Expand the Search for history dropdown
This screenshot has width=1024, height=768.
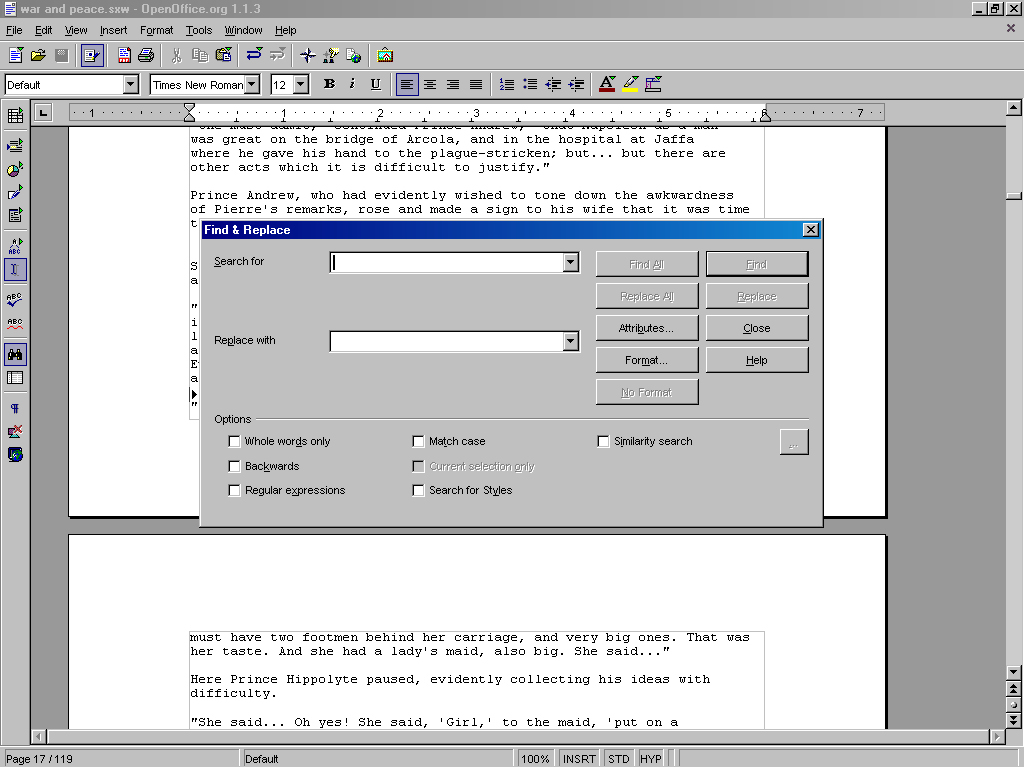point(570,262)
